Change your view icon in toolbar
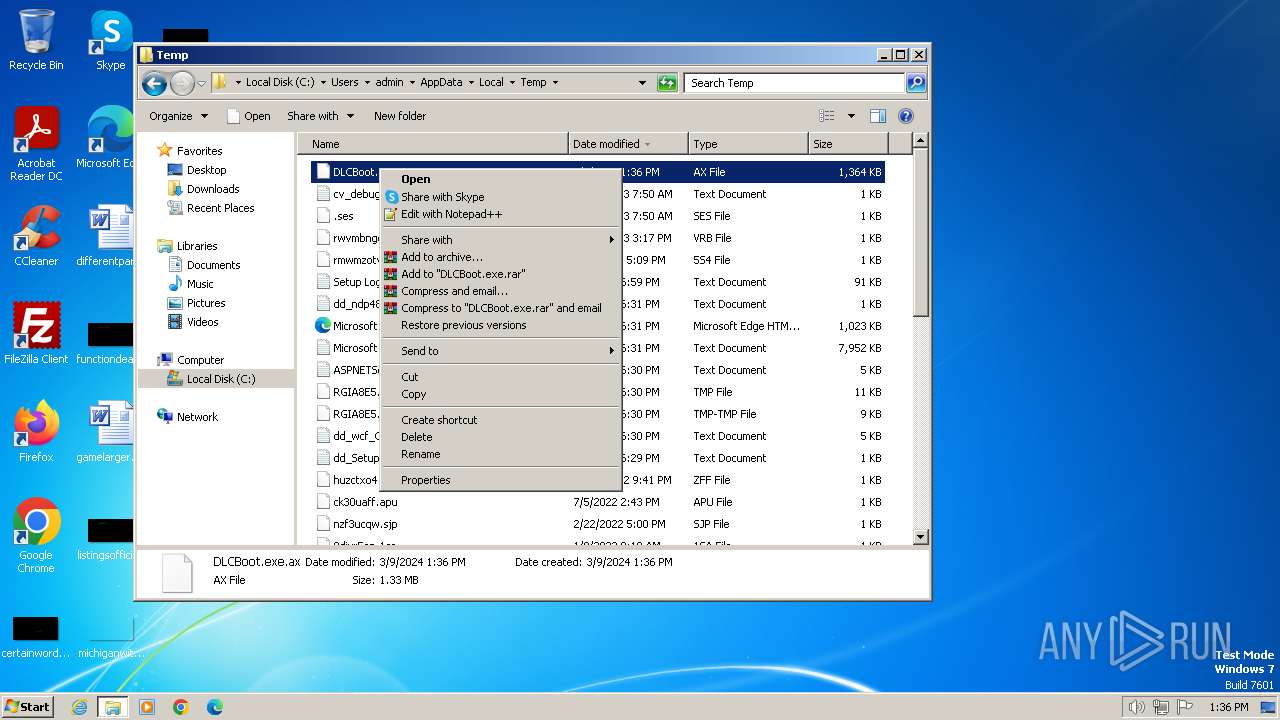The image size is (1280, 720). (827, 116)
